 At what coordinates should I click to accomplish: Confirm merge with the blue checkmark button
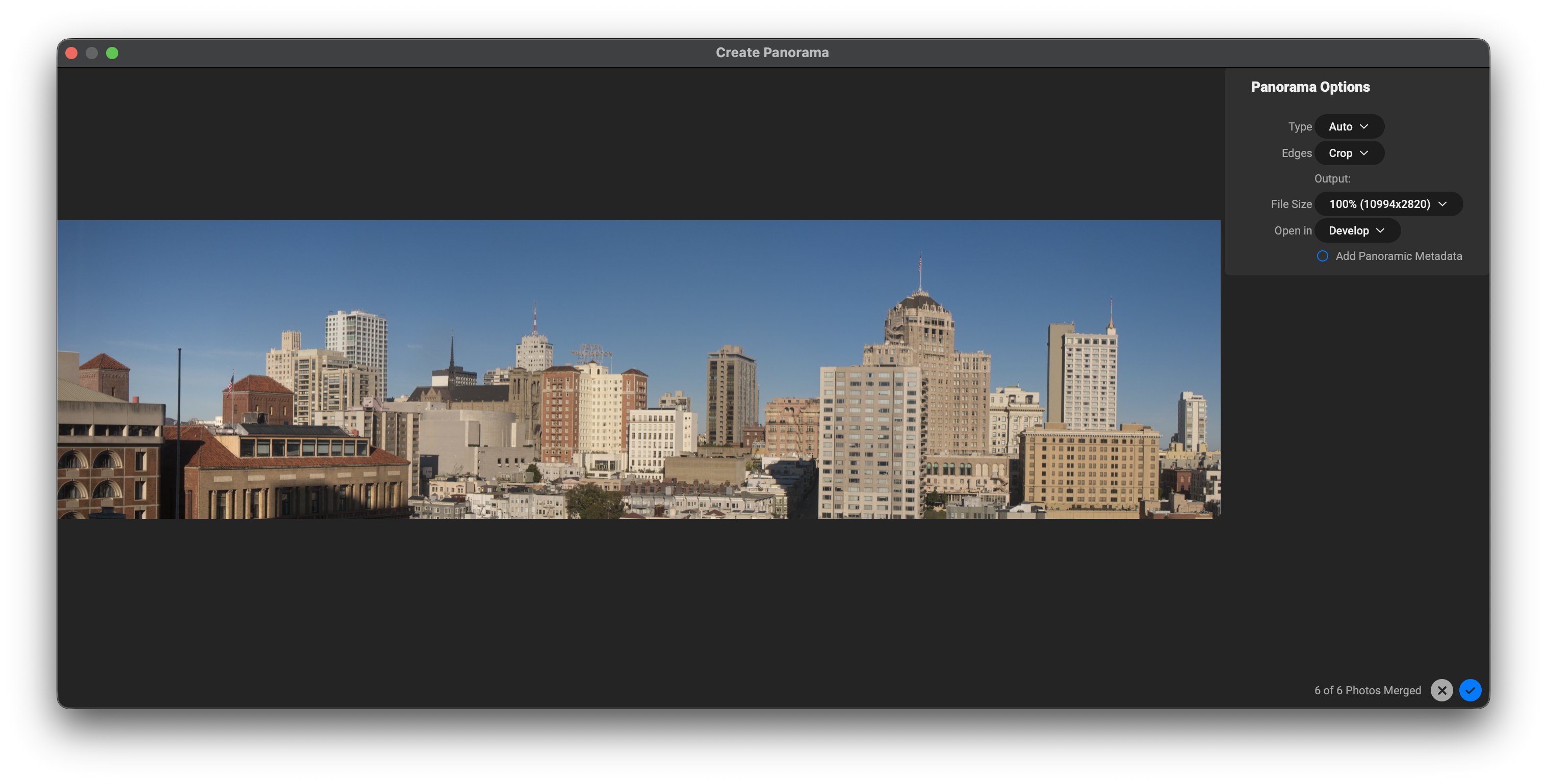[1469, 690]
